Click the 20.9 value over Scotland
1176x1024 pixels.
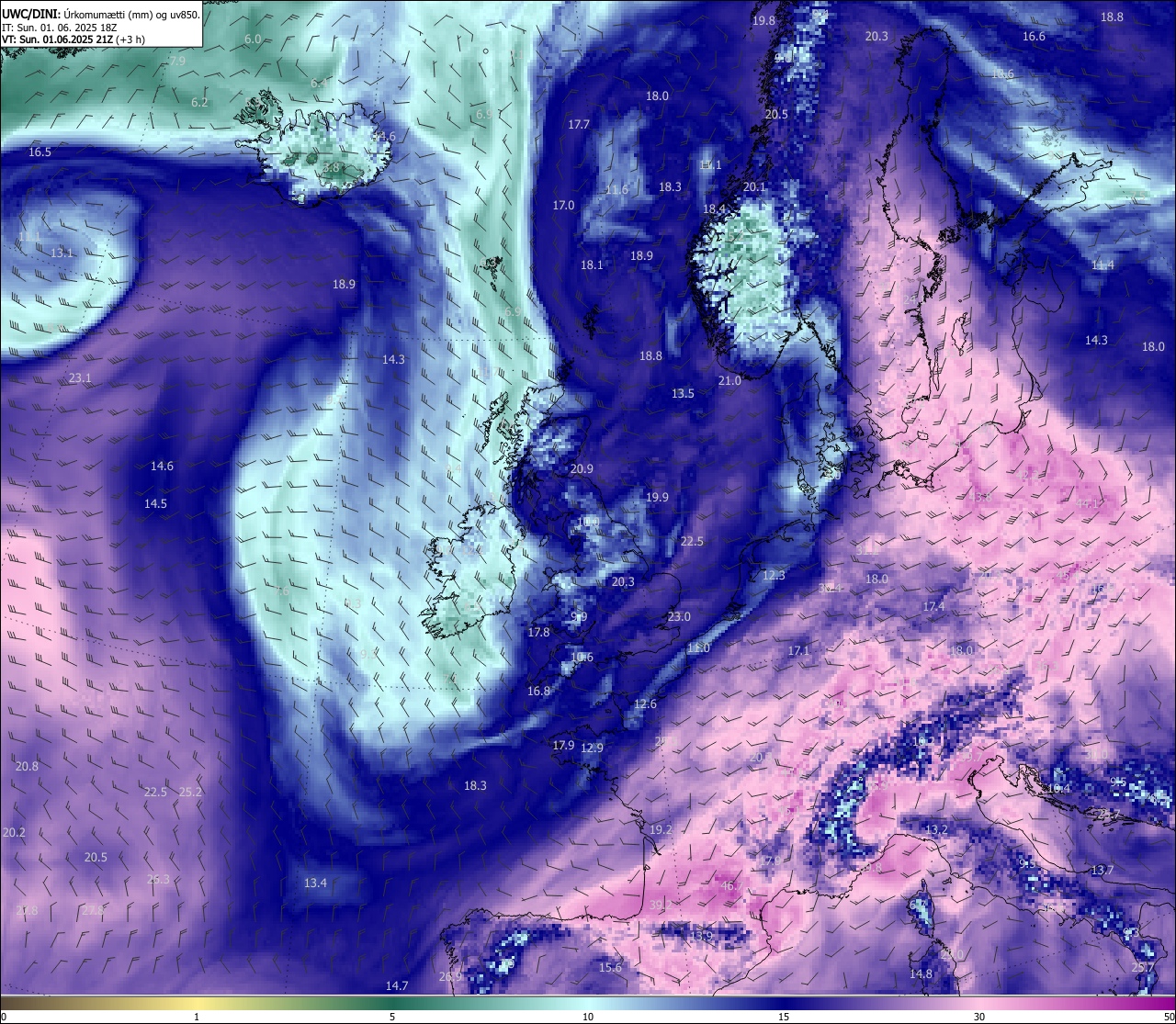coord(582,469)
